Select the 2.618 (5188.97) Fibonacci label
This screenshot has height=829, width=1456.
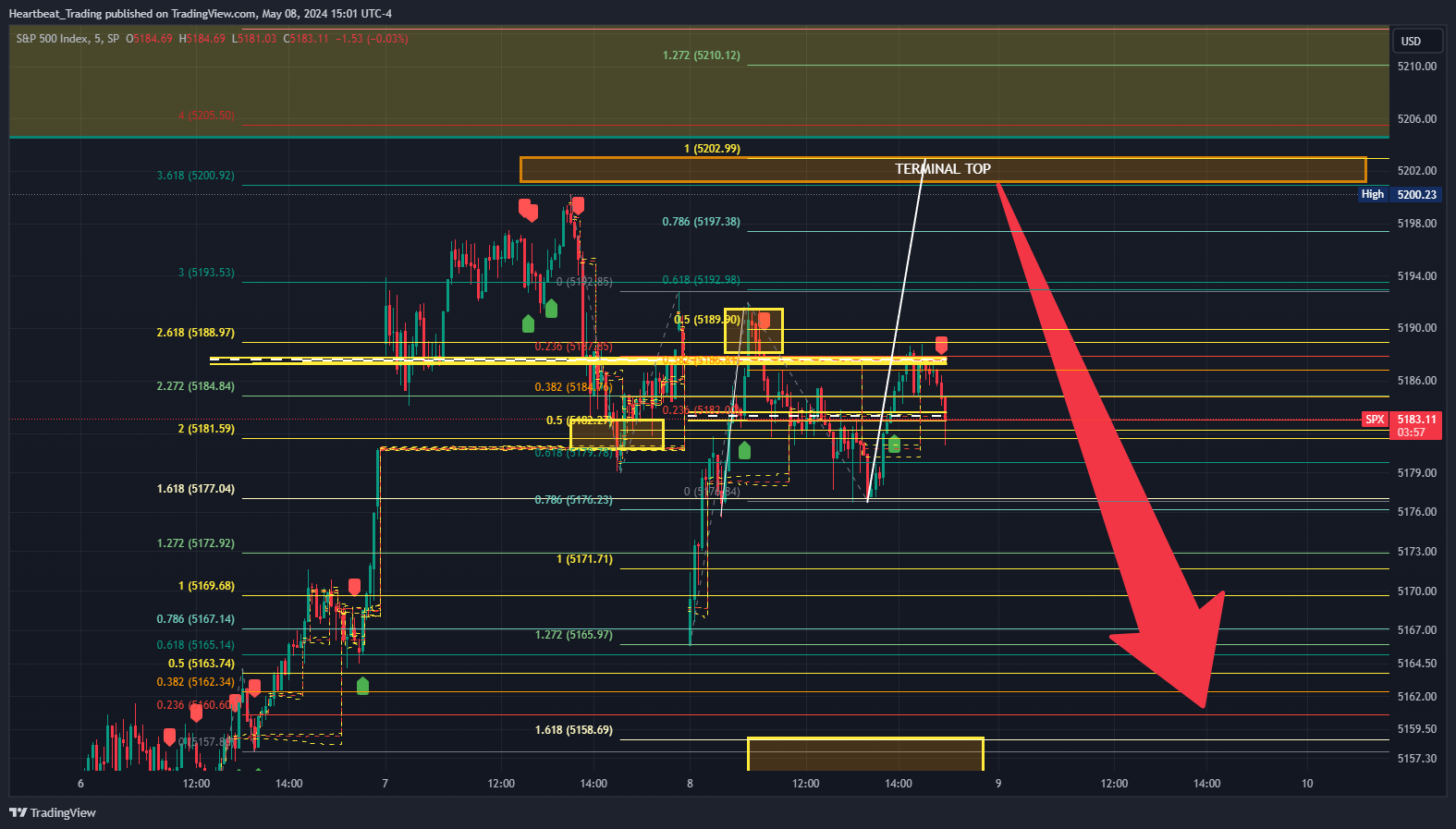[x=195, y=333]
